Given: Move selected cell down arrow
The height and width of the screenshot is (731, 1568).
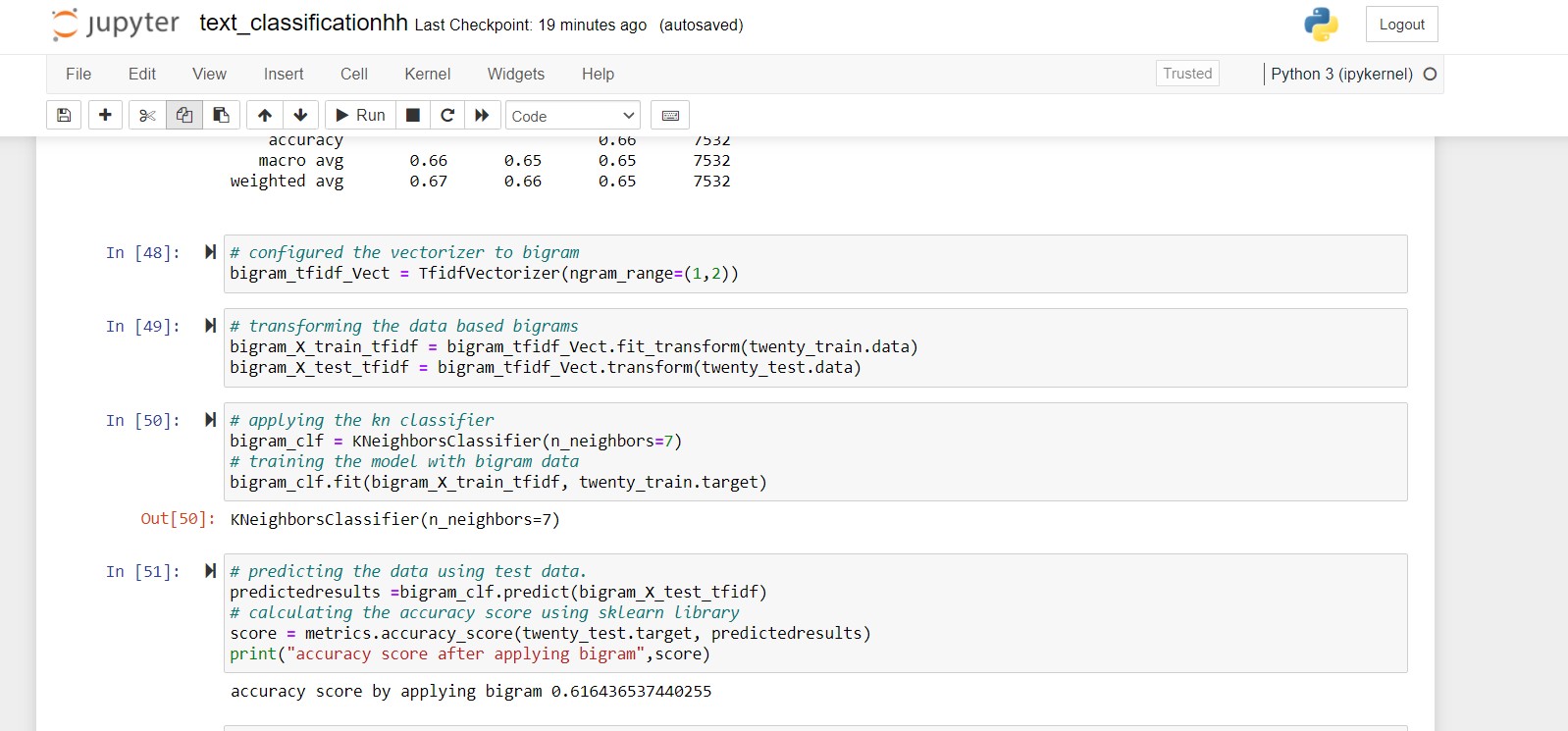Looking at the screenshot, I should [x=301, y=115].
